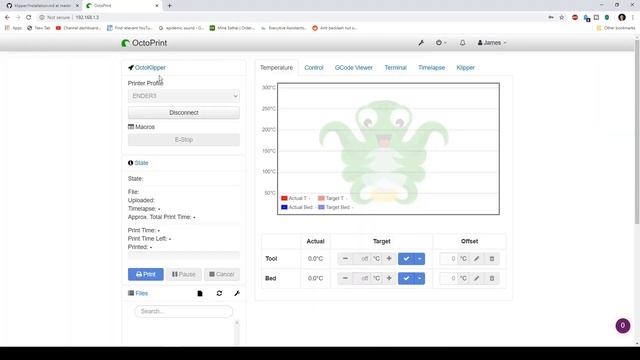Toggle Target T legend entry
The width and height of the screenshot is (640, 360).
coord(333,198)
